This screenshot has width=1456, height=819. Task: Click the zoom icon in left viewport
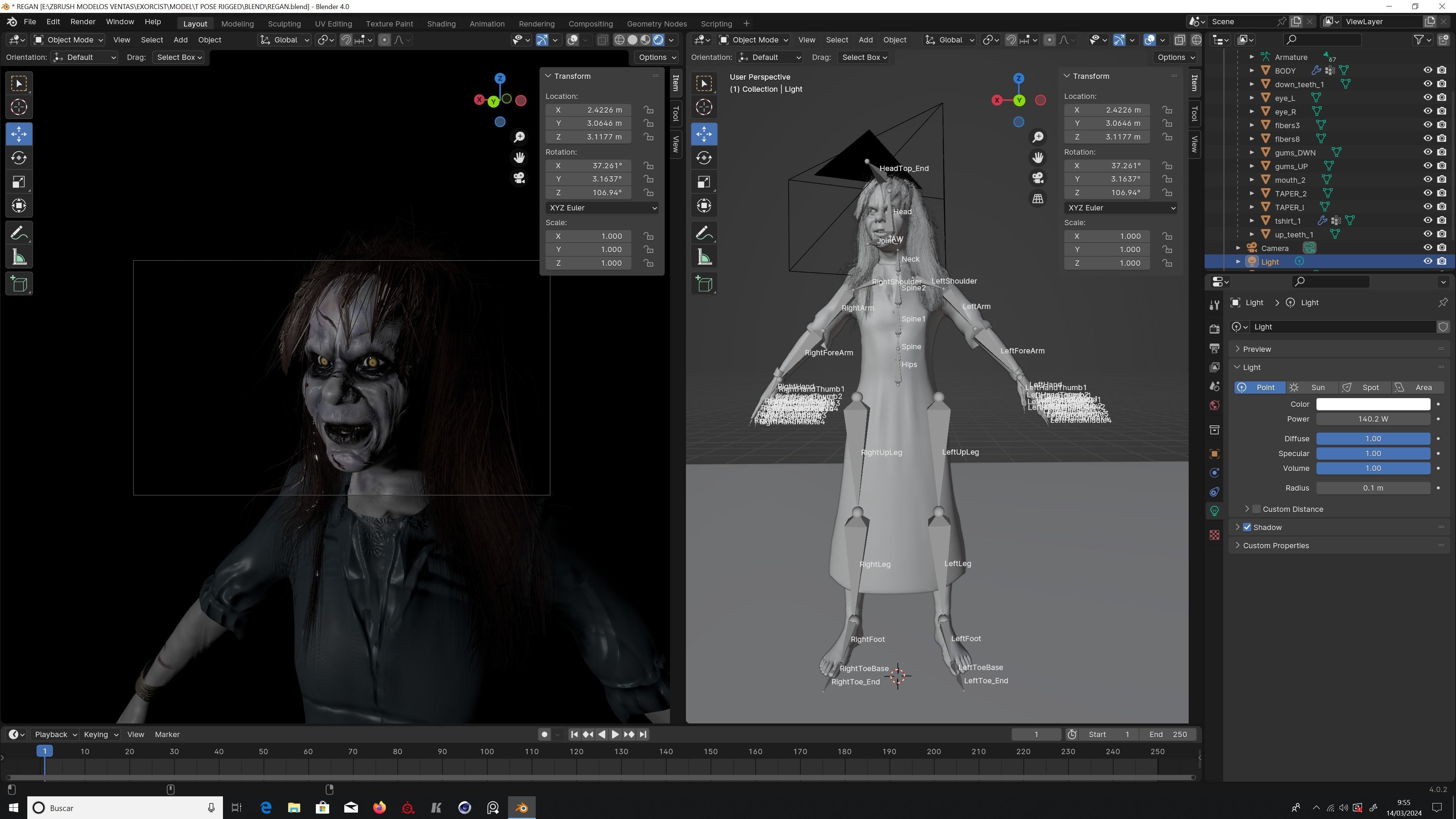pyautogui.click(x=519, y=137)
